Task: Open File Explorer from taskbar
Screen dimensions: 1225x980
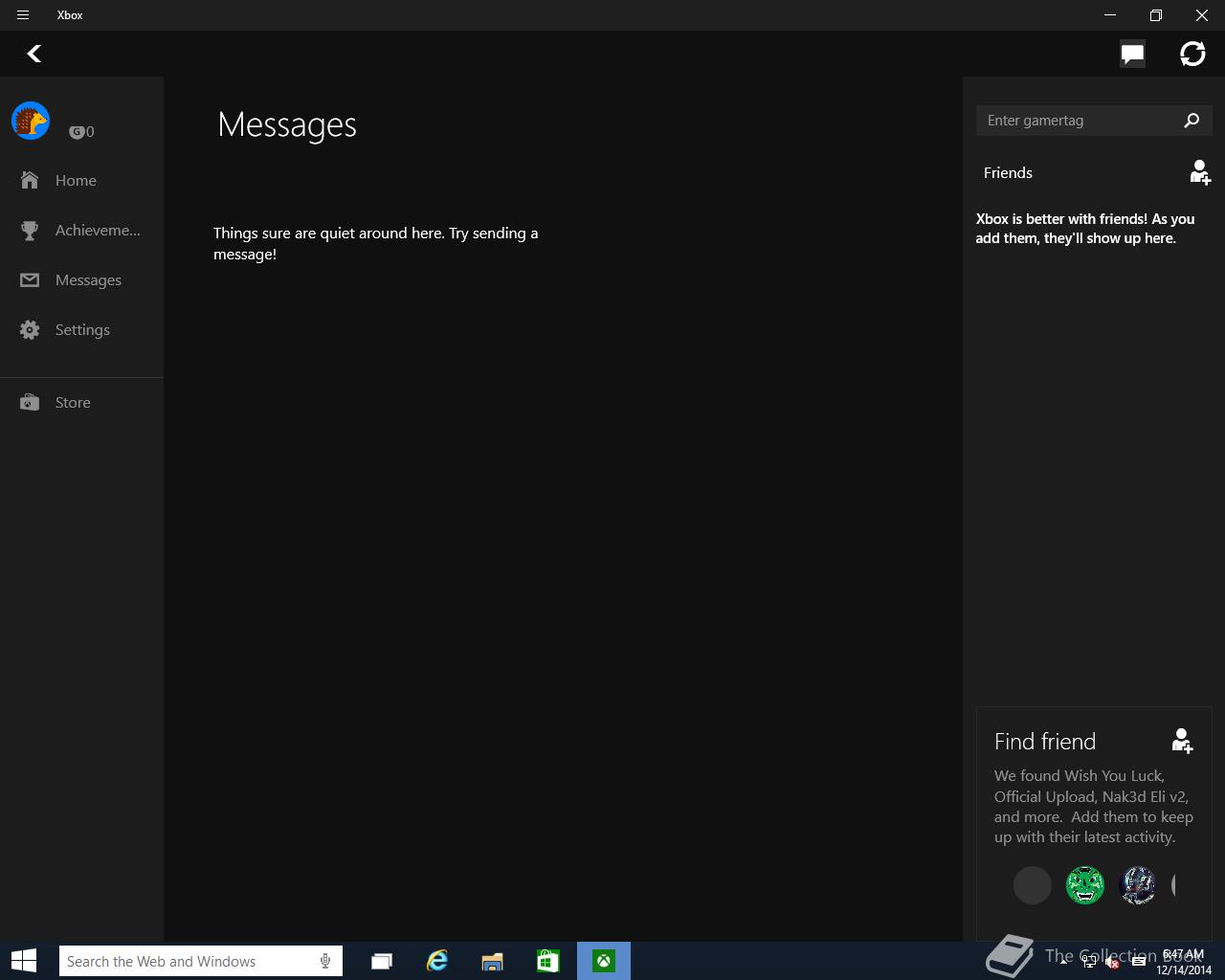Action: pyautogui.click(x=493, y=961)
